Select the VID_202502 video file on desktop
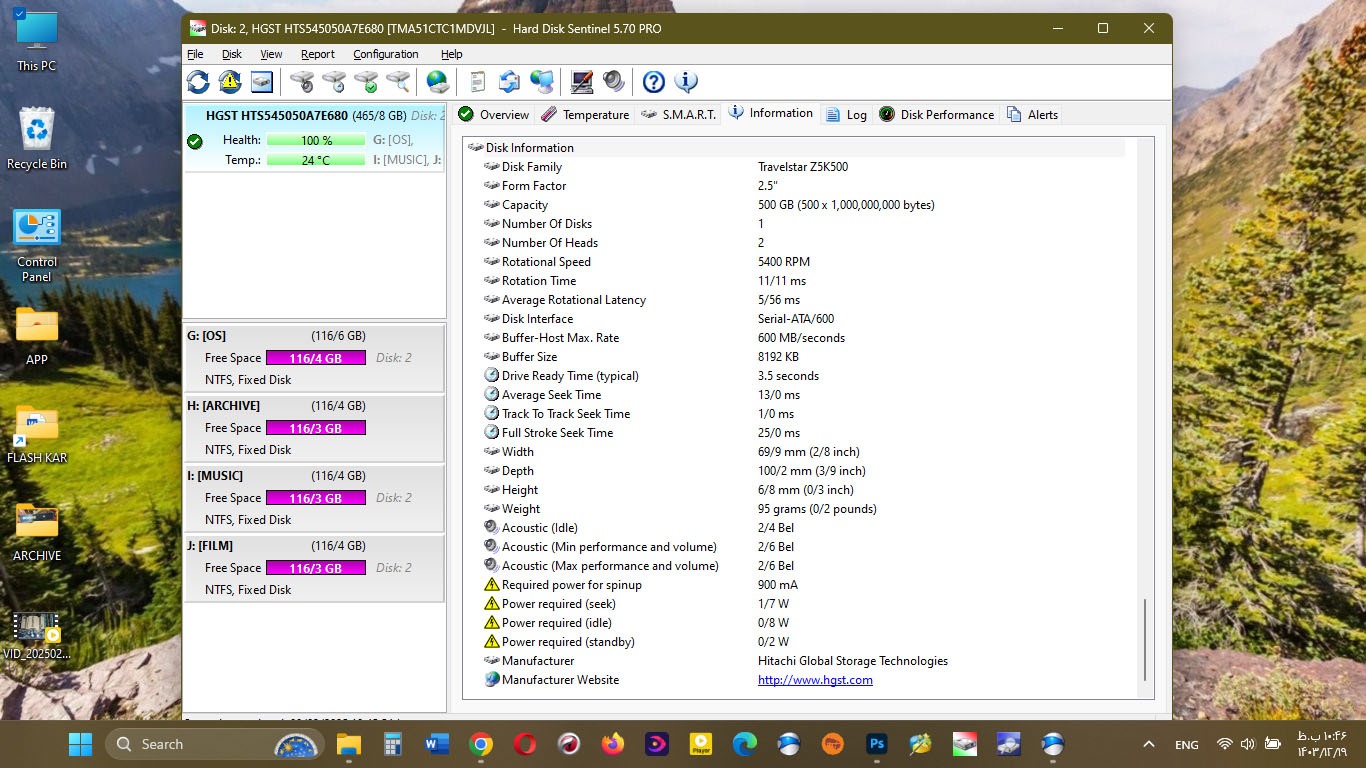 [37, 636]
